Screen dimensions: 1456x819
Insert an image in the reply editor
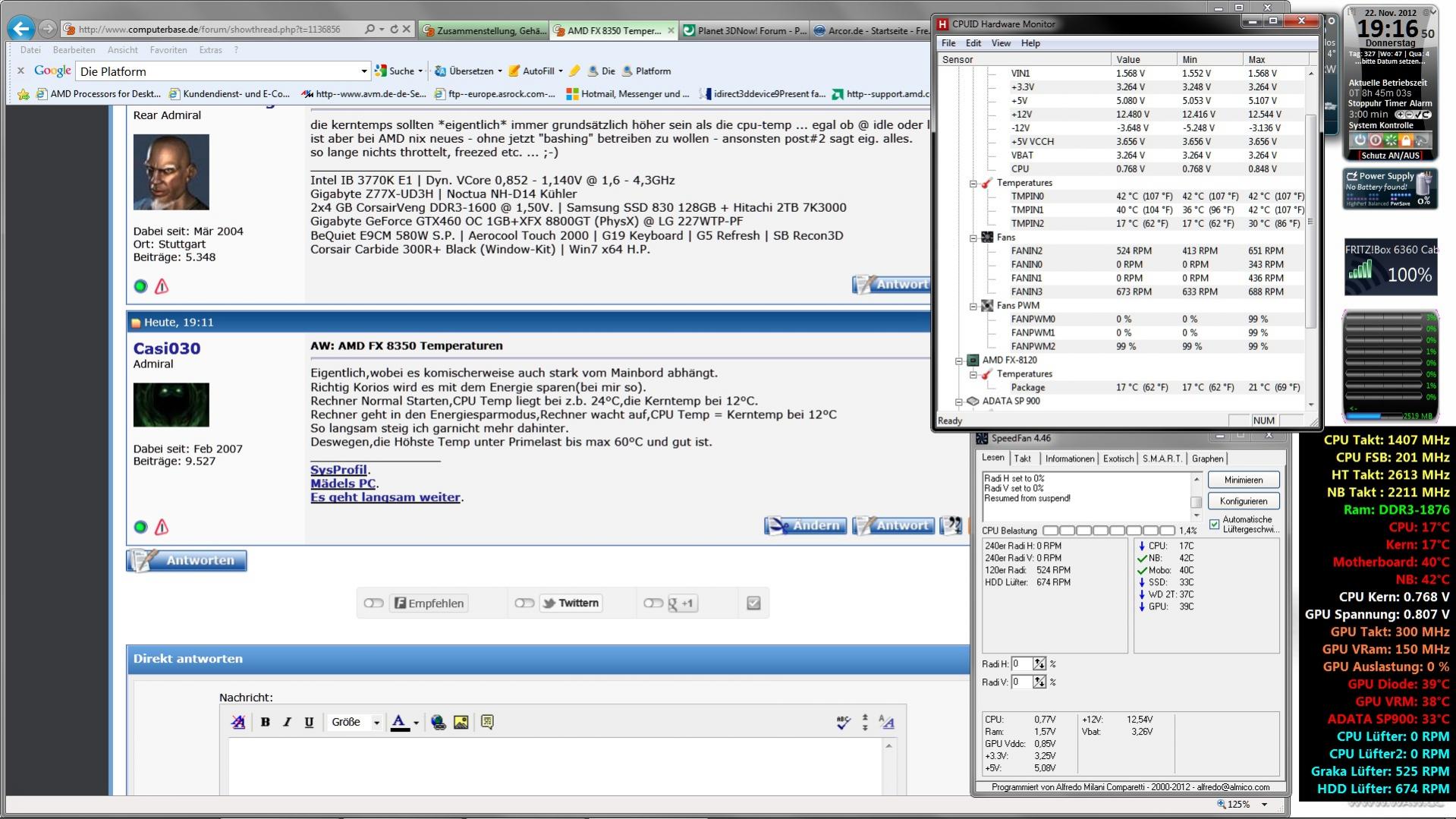click(461, 722)
